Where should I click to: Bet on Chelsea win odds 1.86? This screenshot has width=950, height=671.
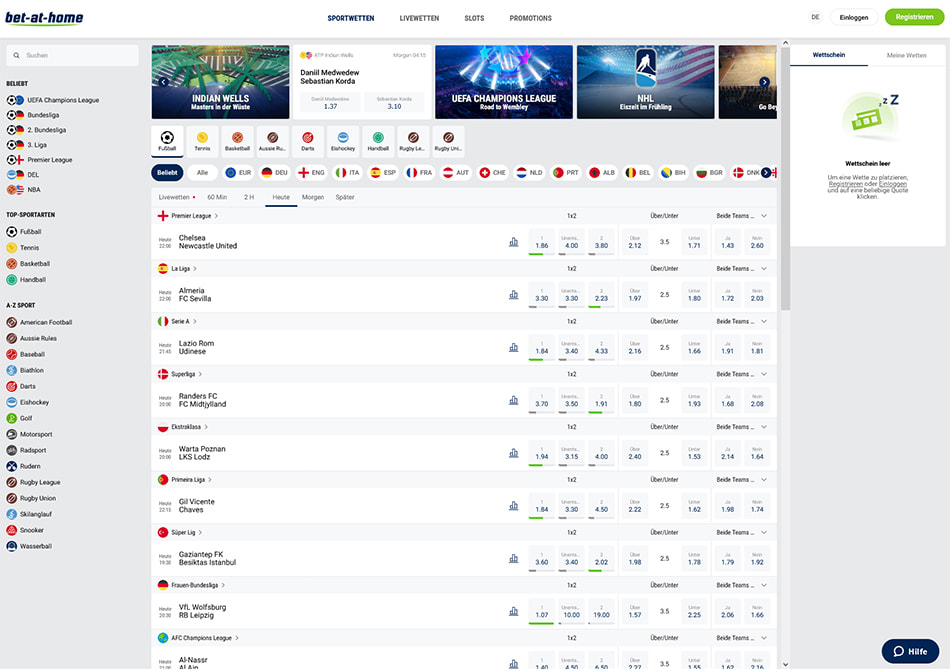point(542,242)
